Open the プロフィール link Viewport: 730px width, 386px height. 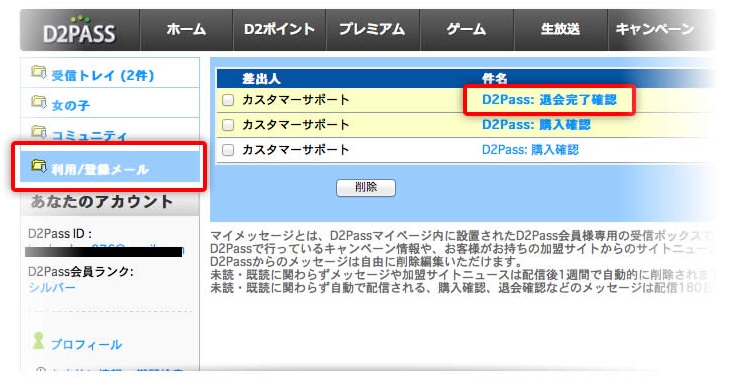(x=87, y=345)
